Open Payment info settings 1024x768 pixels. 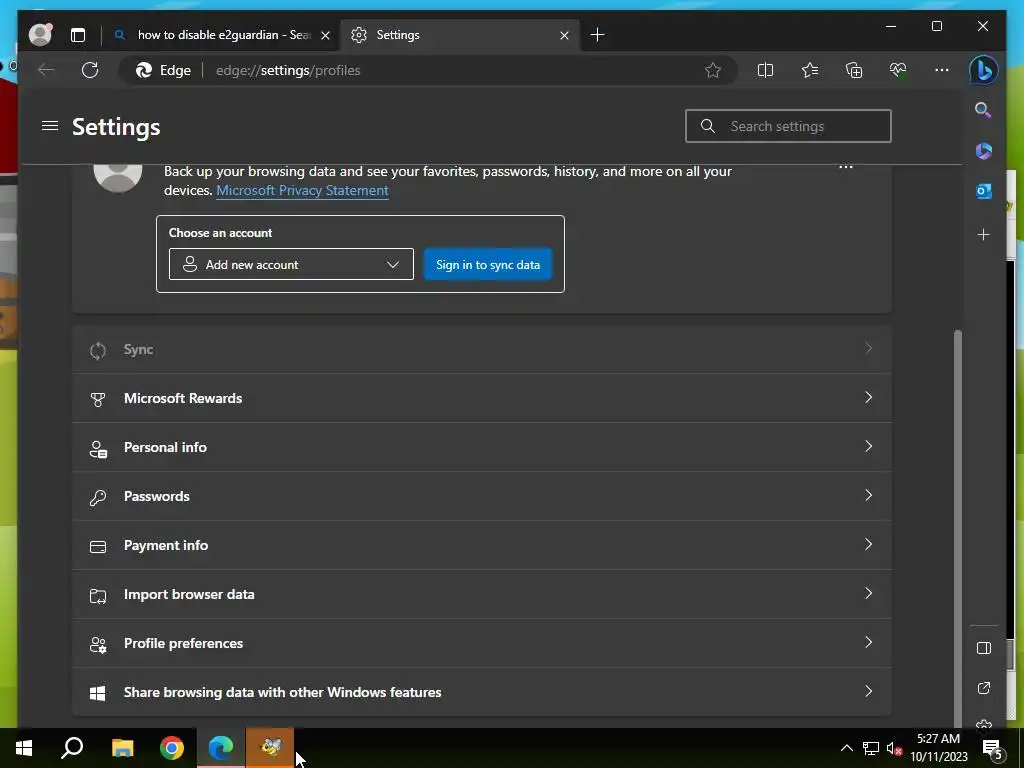[x=482, y=545]
